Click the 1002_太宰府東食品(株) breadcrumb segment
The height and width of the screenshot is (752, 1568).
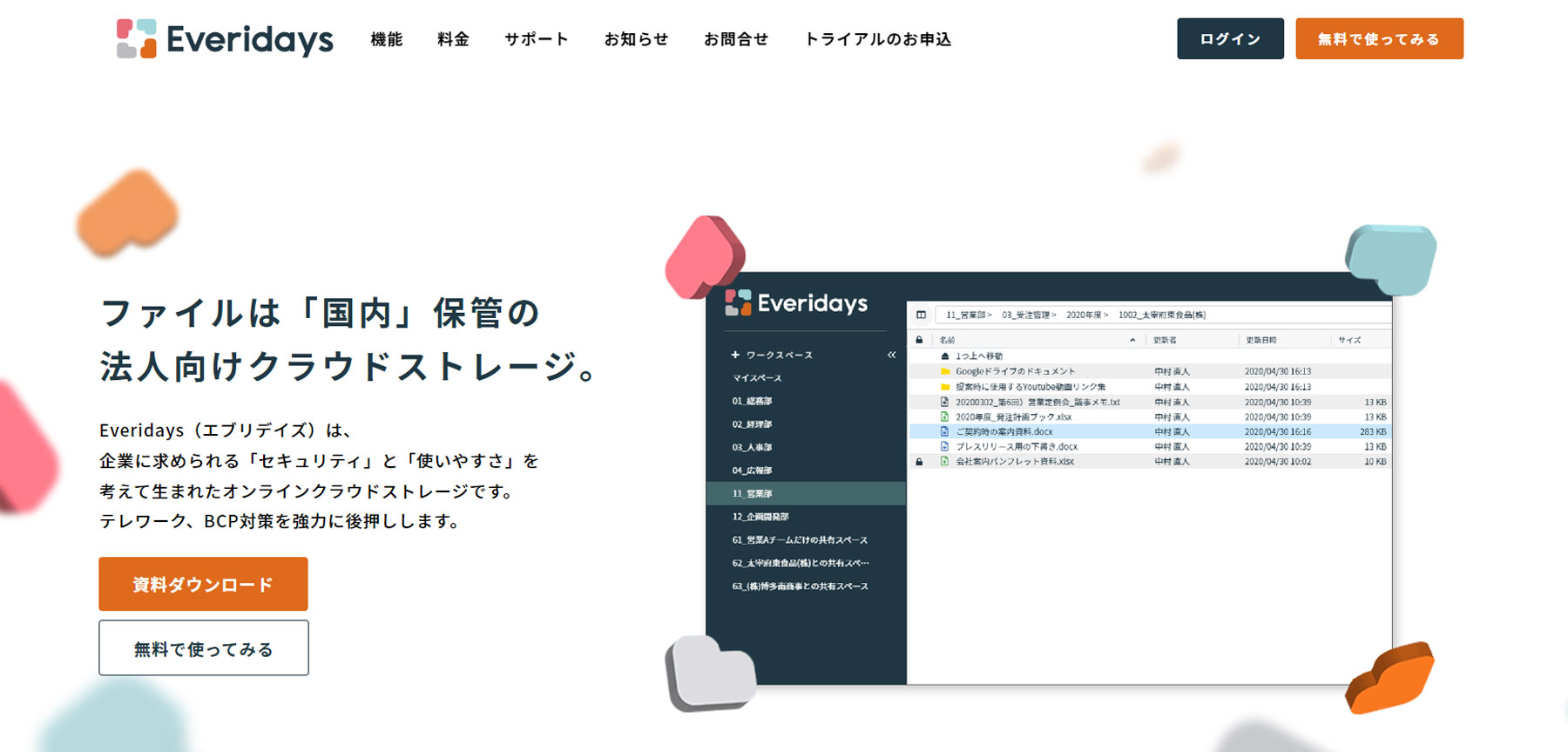1162,315
